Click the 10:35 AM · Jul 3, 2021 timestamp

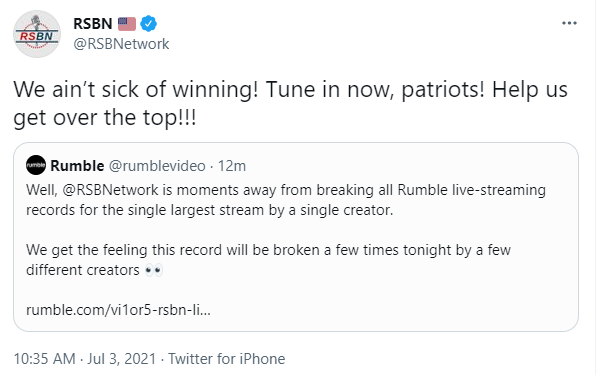(x=84, y=359)
